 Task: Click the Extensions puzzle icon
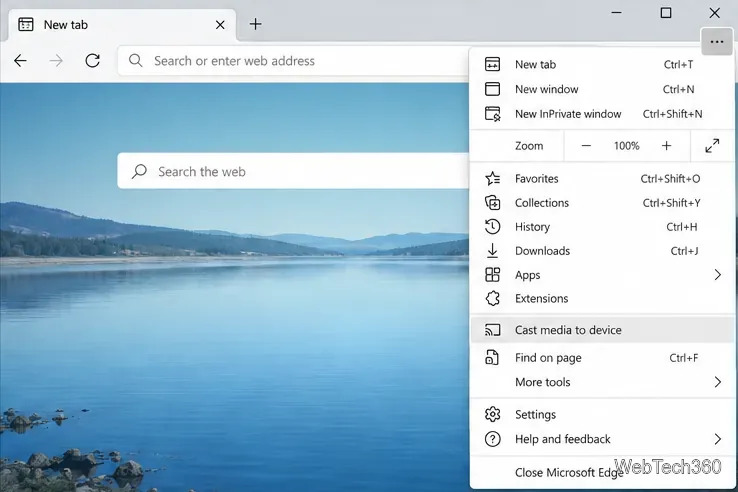point(492,298)
